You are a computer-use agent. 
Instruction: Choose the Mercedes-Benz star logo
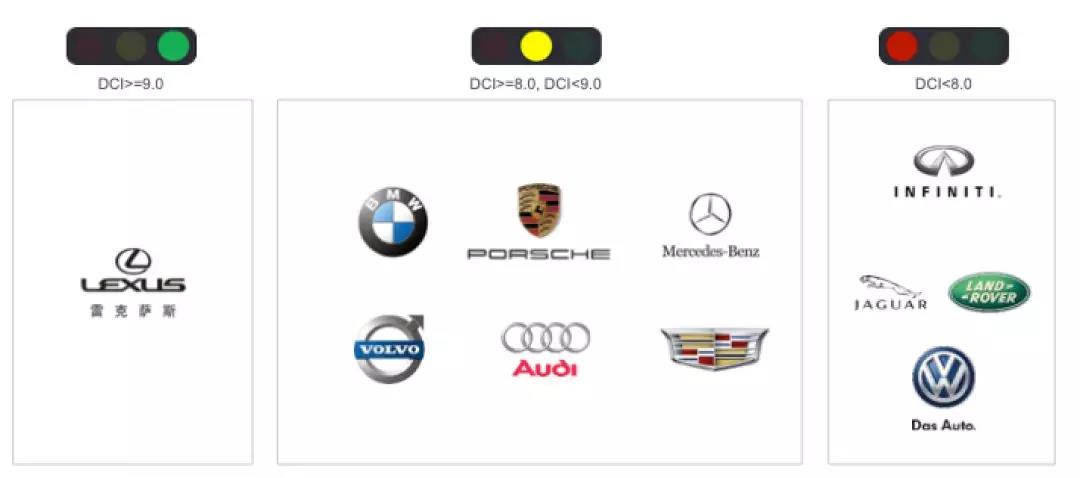(710, 214)
